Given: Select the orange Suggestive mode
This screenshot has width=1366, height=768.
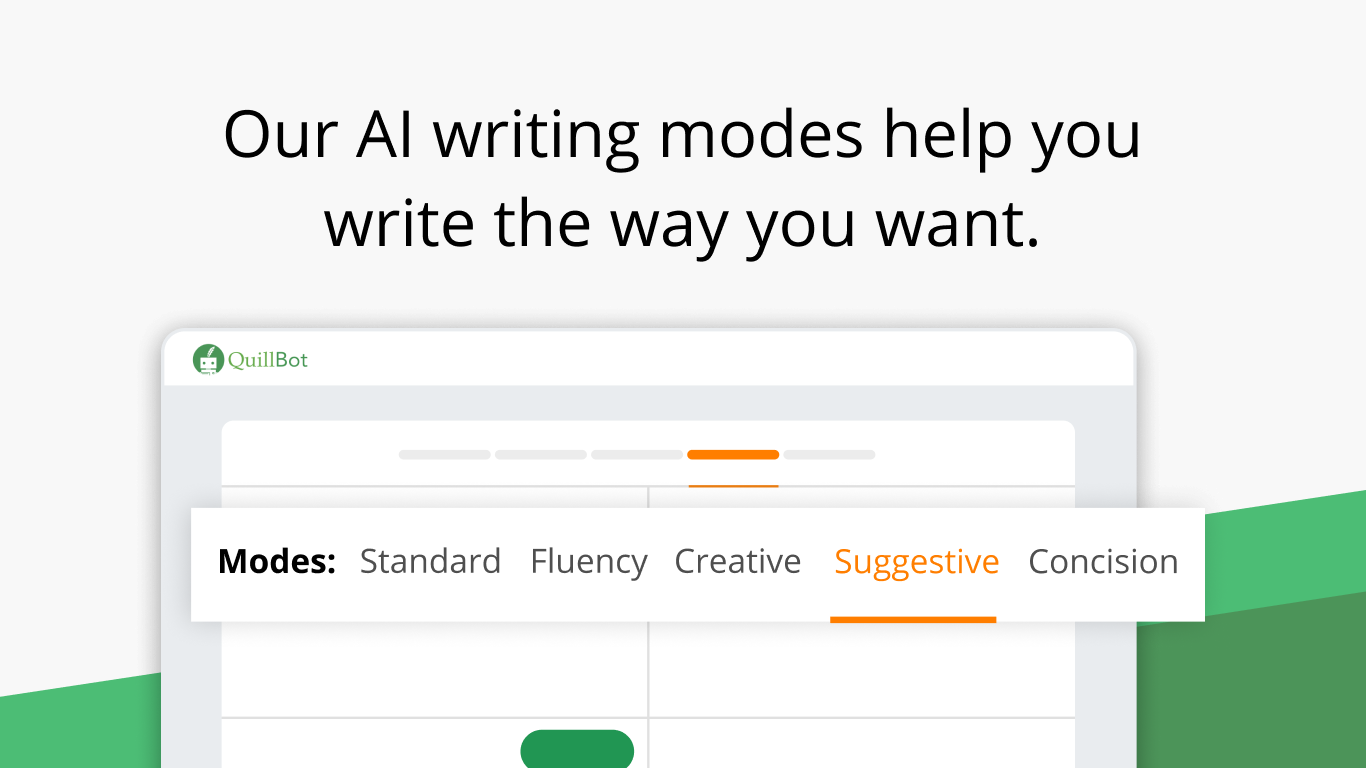Looking at the screenshot, I should [x=917, y=562].
